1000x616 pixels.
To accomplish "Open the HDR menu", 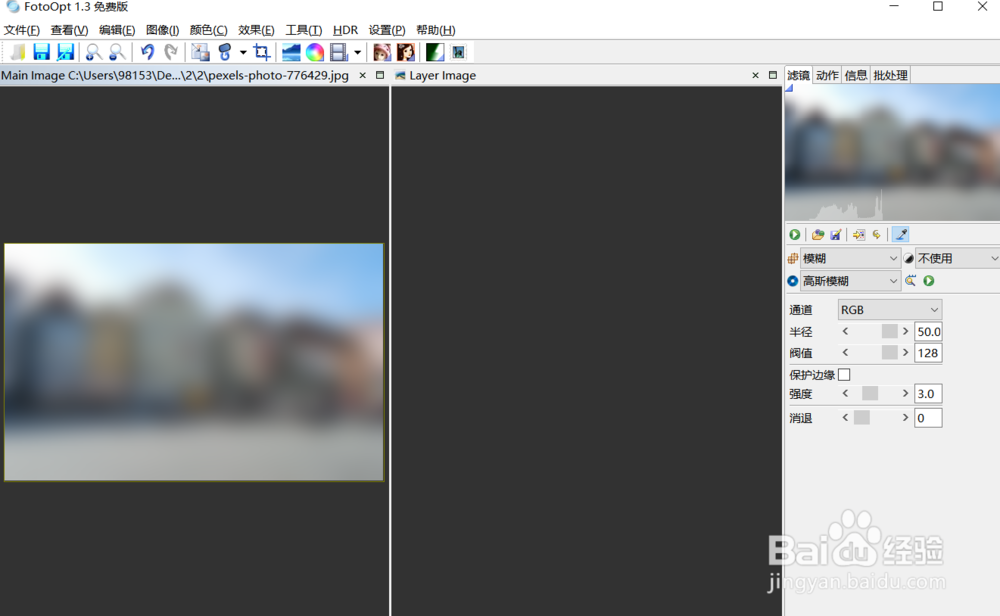I will 345,30.
